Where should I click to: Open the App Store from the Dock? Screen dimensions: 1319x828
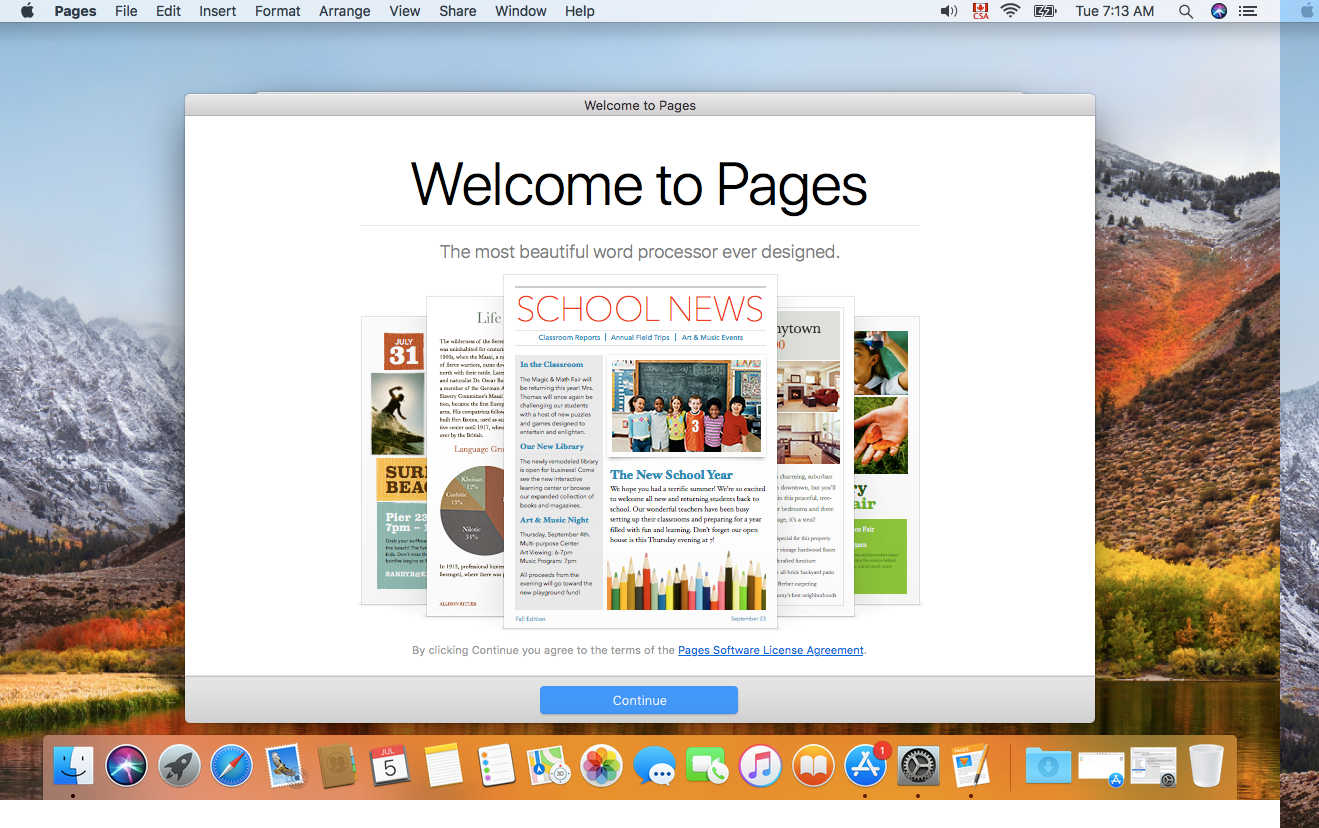tap(865, 767)
